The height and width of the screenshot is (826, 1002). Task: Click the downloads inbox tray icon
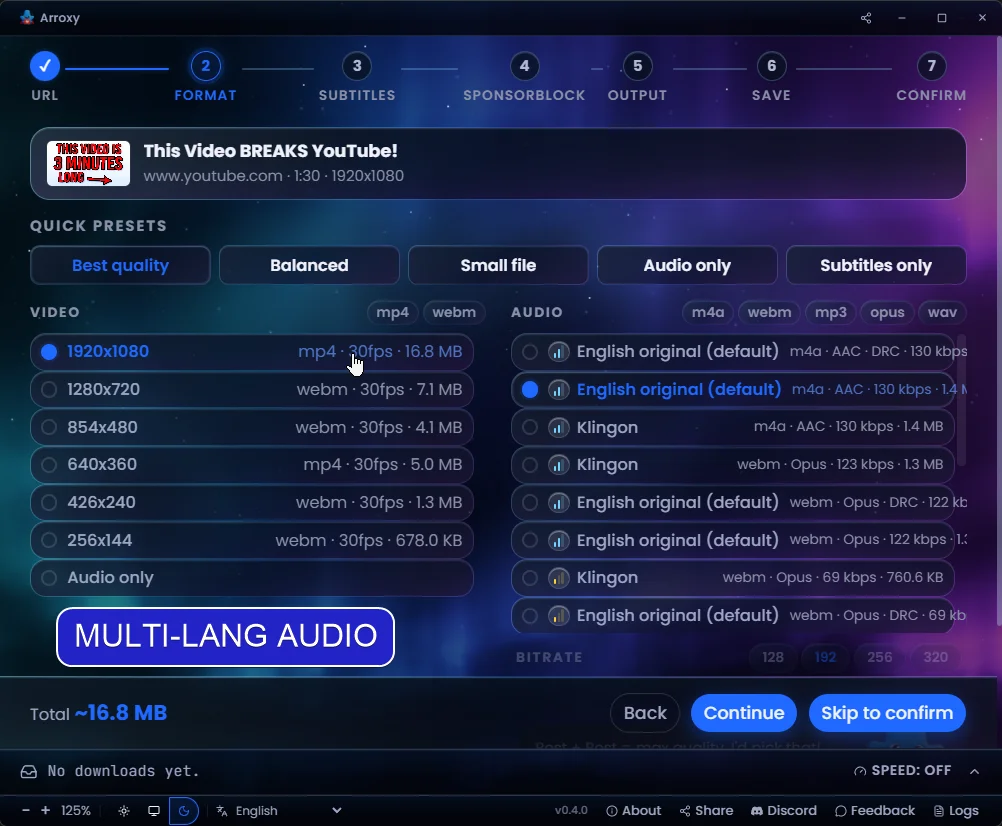[29, 771]
